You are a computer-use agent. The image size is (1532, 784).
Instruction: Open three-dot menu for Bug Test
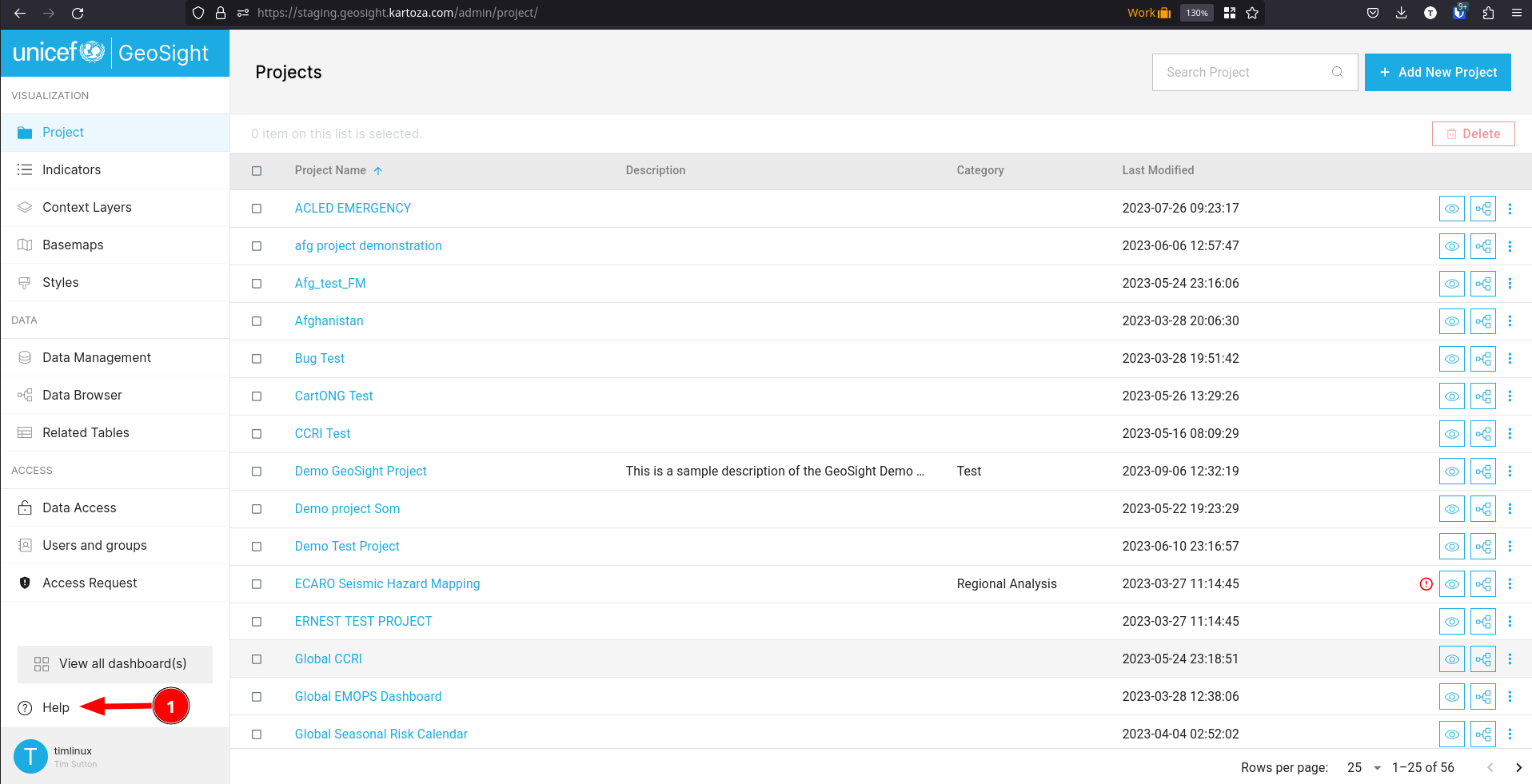(1510, 359)
